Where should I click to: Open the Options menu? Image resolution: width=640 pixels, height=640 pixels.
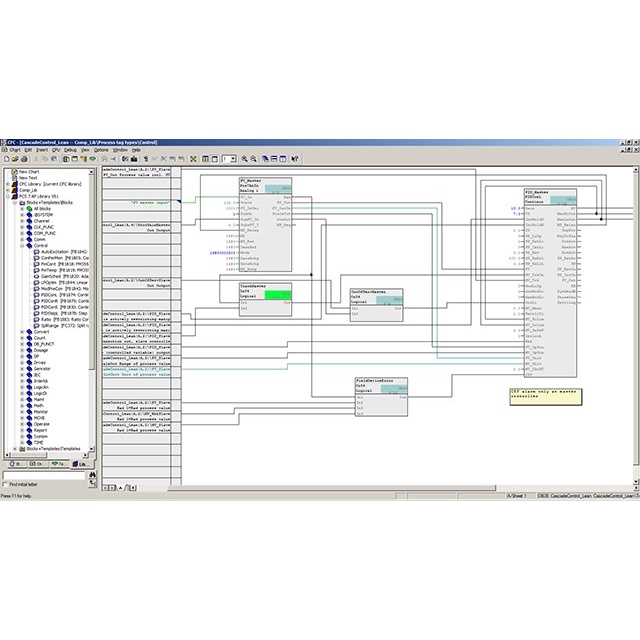pyautogui.click(x=101, y=150)
